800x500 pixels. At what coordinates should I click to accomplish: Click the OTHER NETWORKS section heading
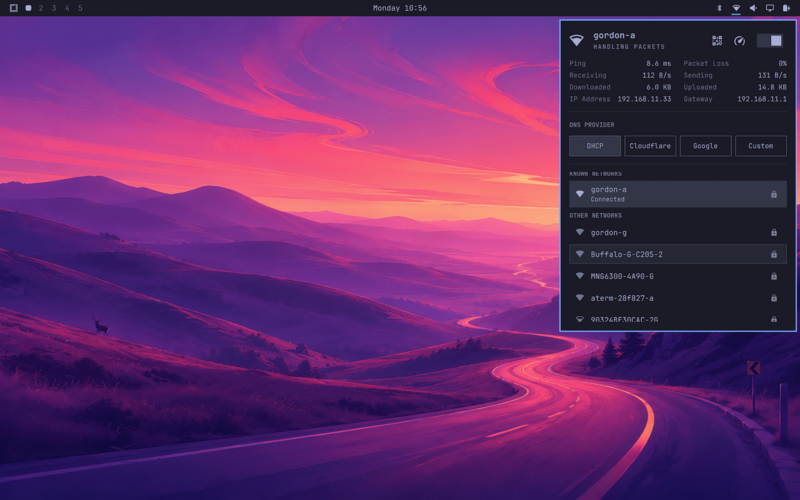point(595,215)
